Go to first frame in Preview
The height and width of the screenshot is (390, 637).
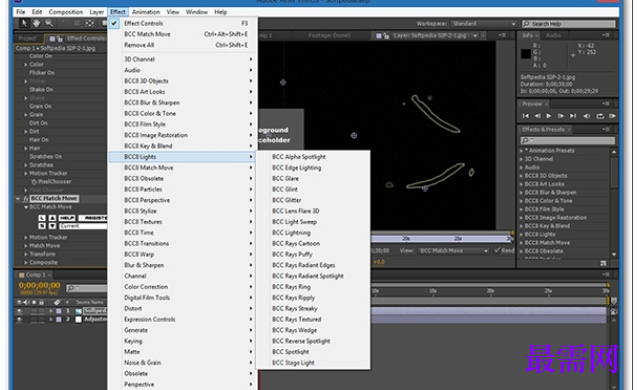click(525, 116)
